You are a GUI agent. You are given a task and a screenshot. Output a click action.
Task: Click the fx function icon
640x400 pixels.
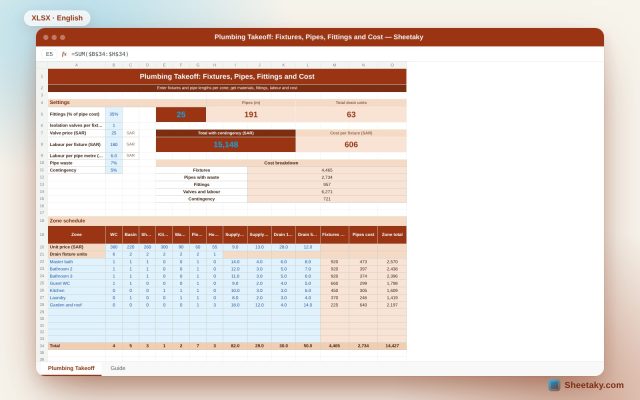coord(64,54)
